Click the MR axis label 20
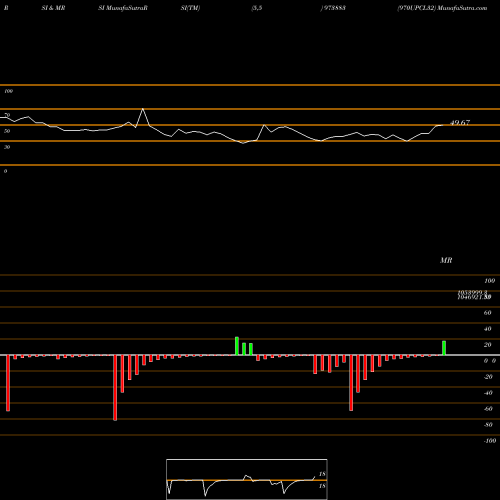This screenshot has width=500, height=500. tap(487, 345)
